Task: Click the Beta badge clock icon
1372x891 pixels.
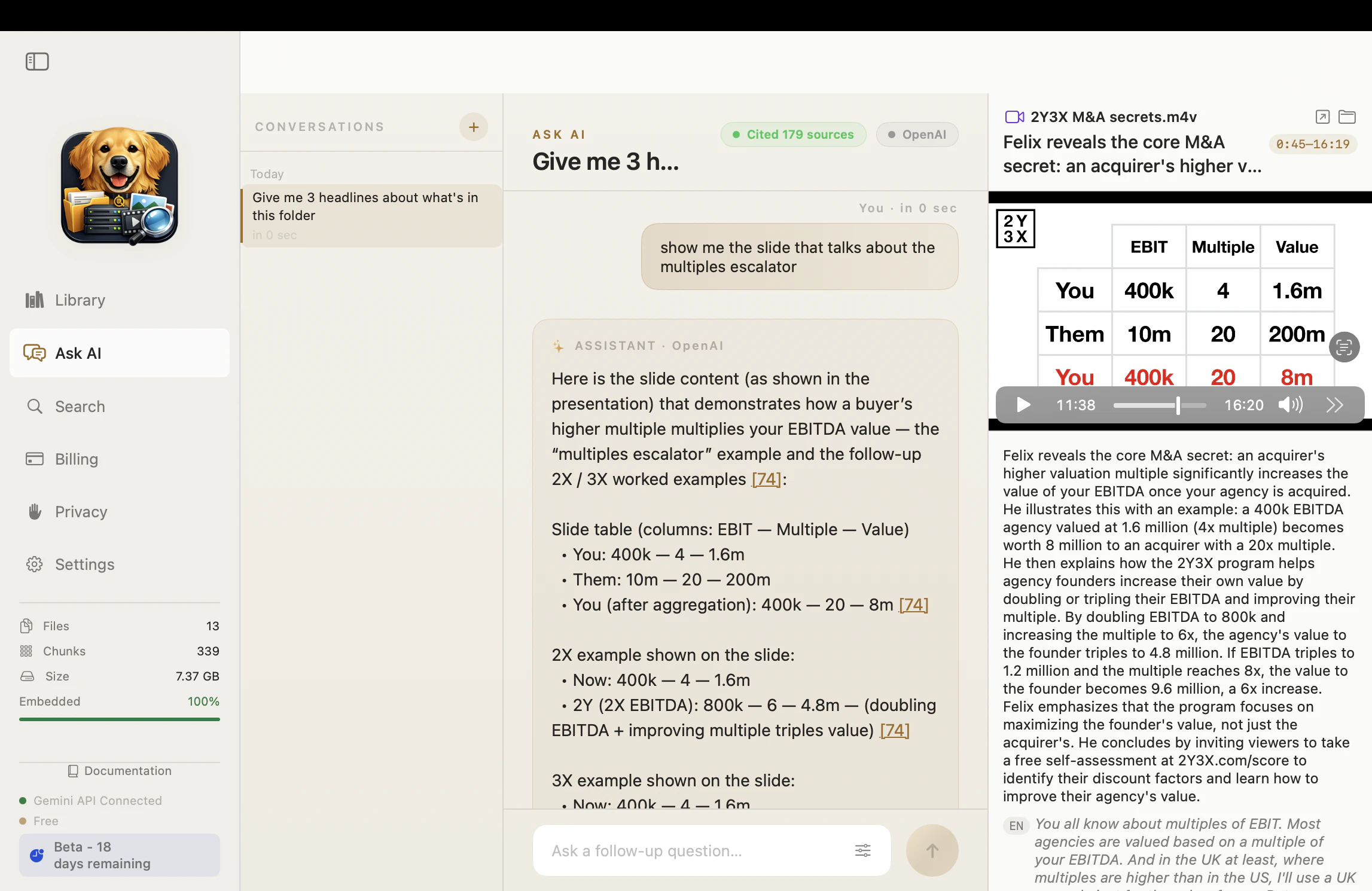Action: pyautogui.click(x=37, y=855)
